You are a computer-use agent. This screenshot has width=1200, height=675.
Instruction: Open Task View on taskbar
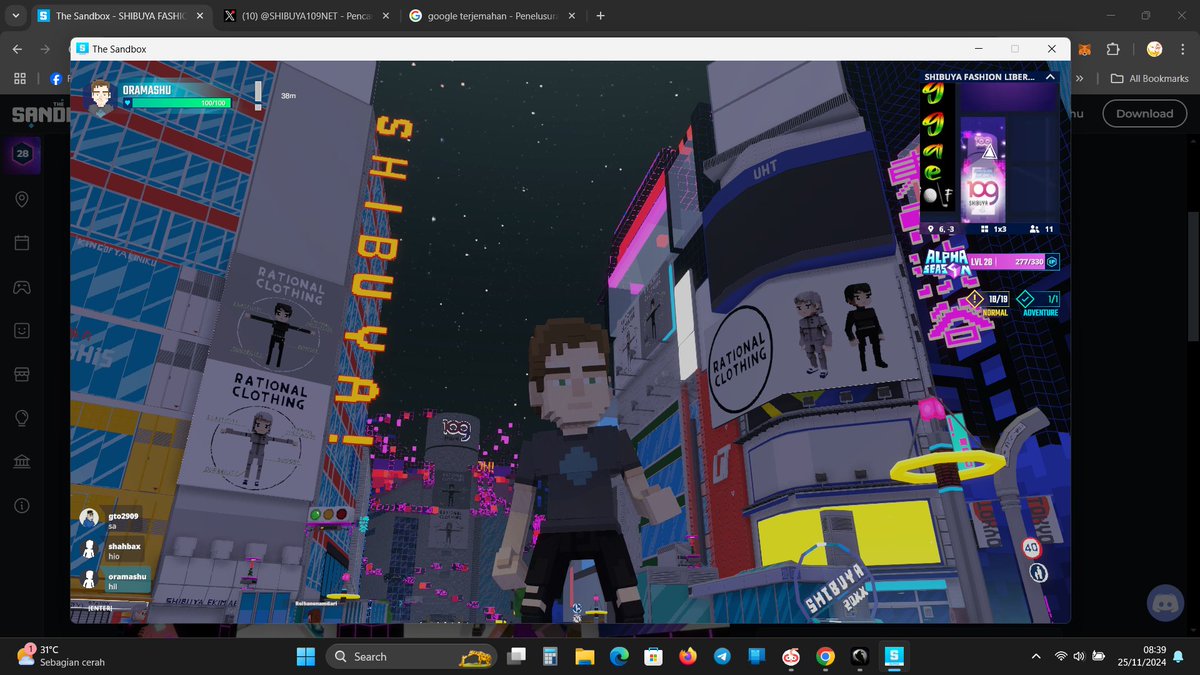(x=517, y=656)
